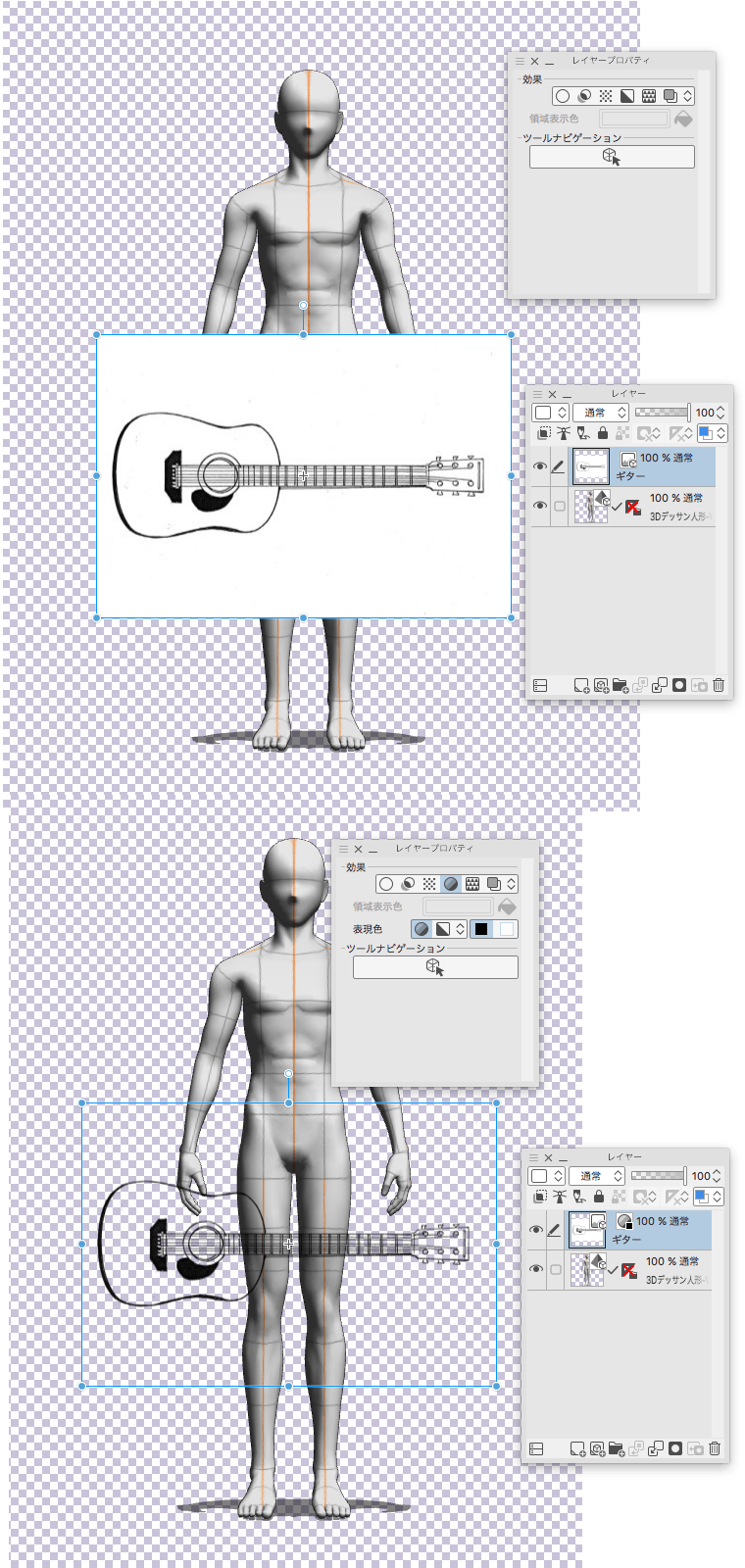Select gray expression color next to 表現色
745x1568 pixels.
(x=422, y=929)
